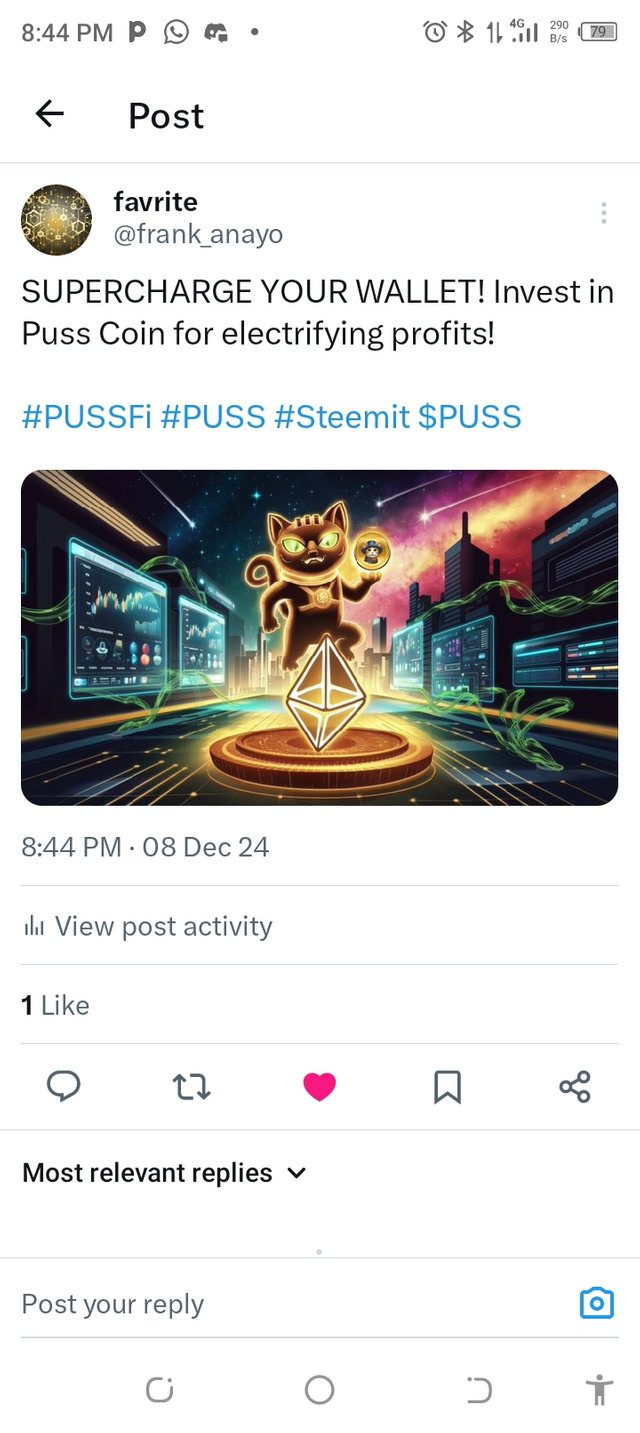Unlike the post with the pink heart
This screenshot has height=1433, width=640.
(319, 1086)
